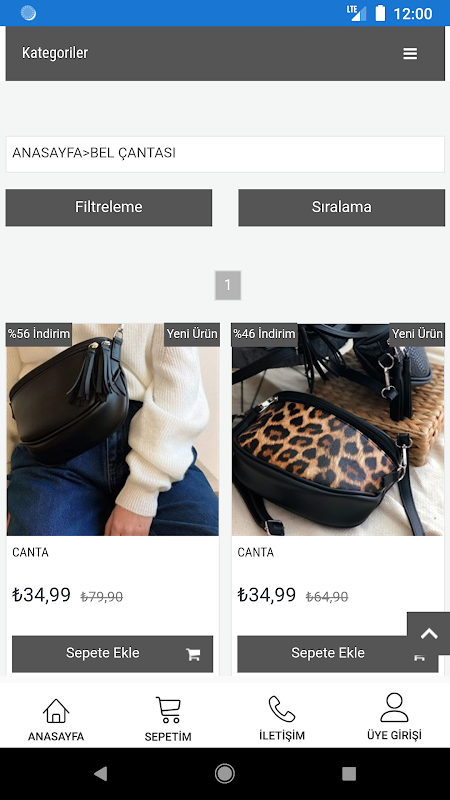This screenshot has width=450, height=800.
Task: Open the hamburger menu in Kategoriler bar
Action: tap(410, 54)
